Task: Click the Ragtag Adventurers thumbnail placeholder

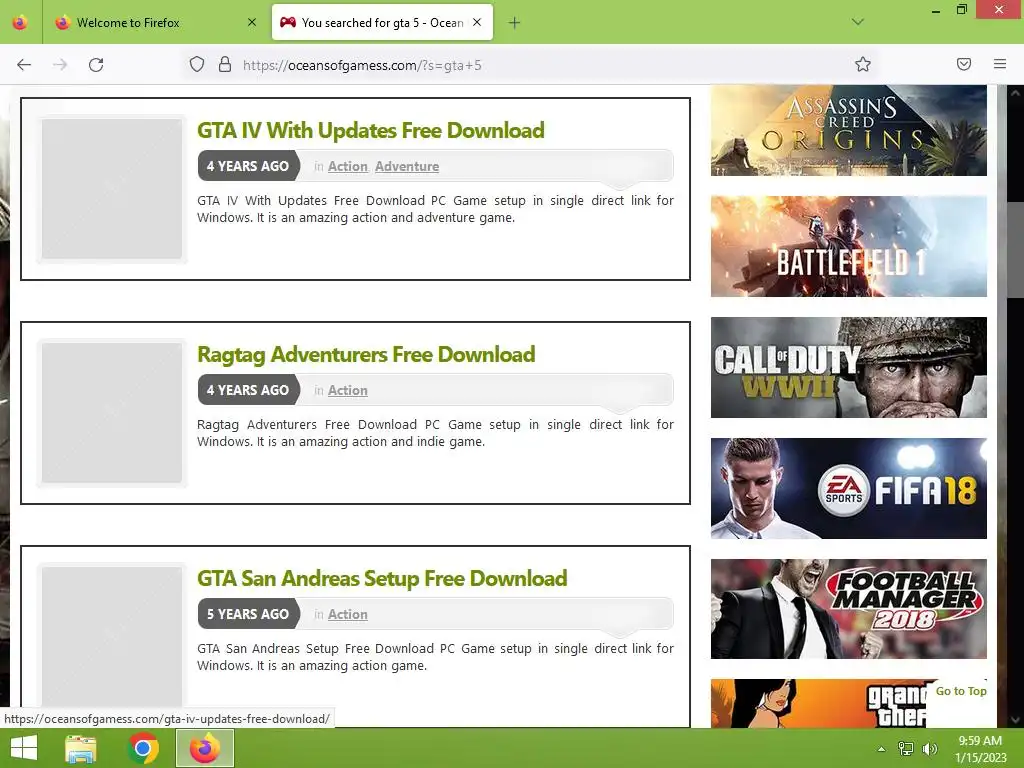Action: pos(112,413)
